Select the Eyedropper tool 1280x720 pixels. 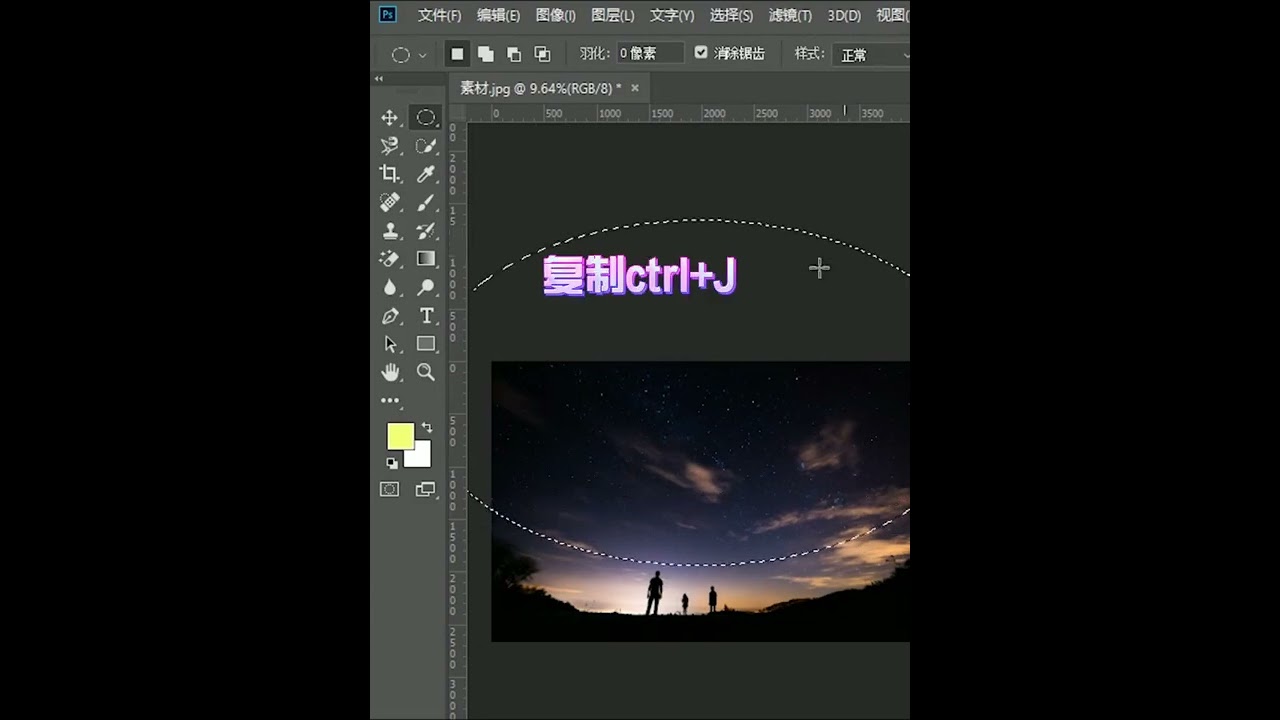(426, 174)
